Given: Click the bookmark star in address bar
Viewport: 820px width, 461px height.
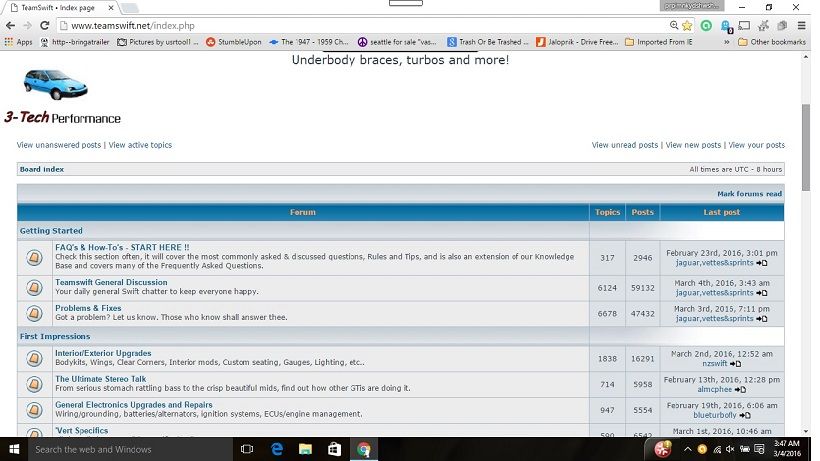Looking at the screenshot, I should (688, 25).
